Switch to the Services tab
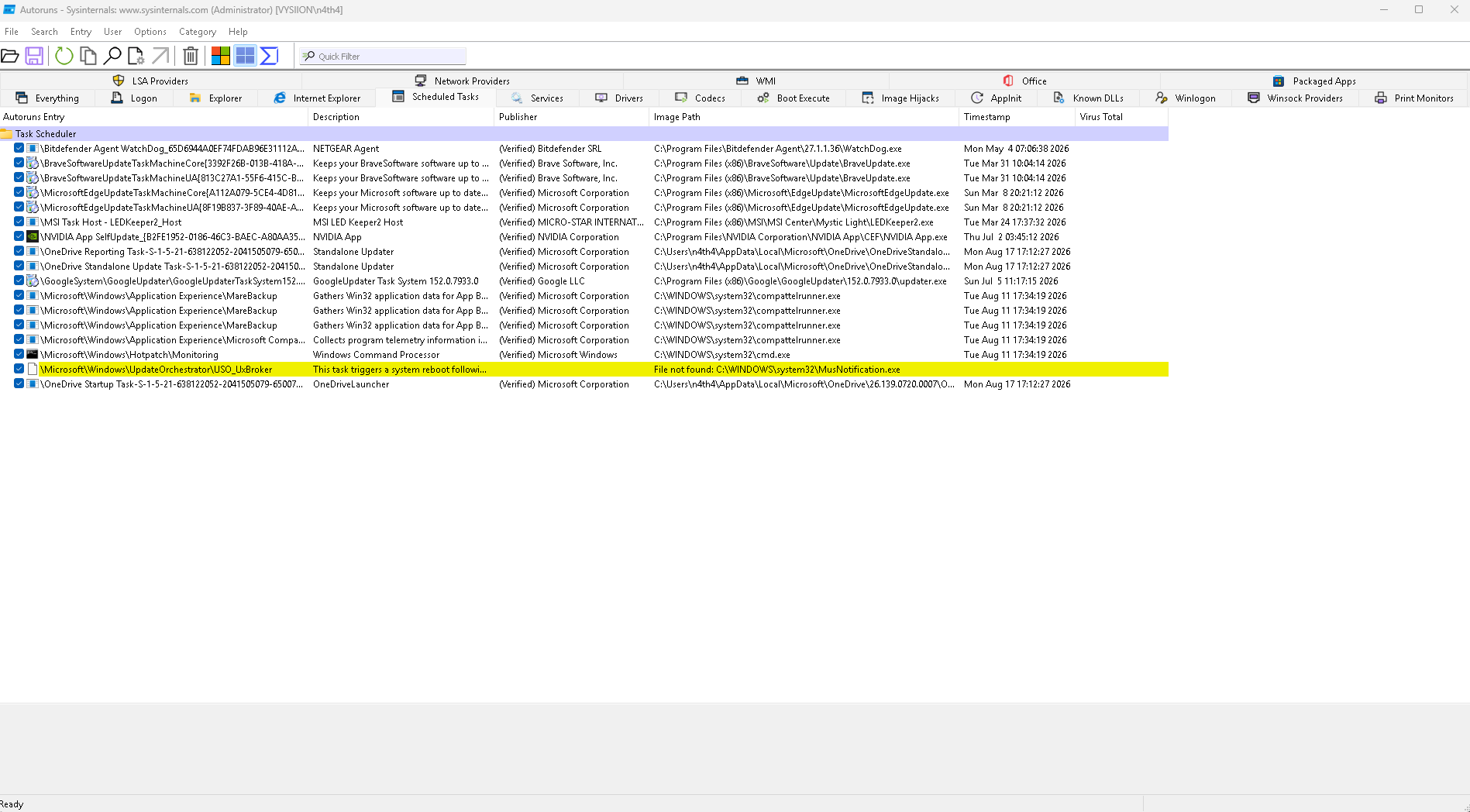 [x=537, y=98]
